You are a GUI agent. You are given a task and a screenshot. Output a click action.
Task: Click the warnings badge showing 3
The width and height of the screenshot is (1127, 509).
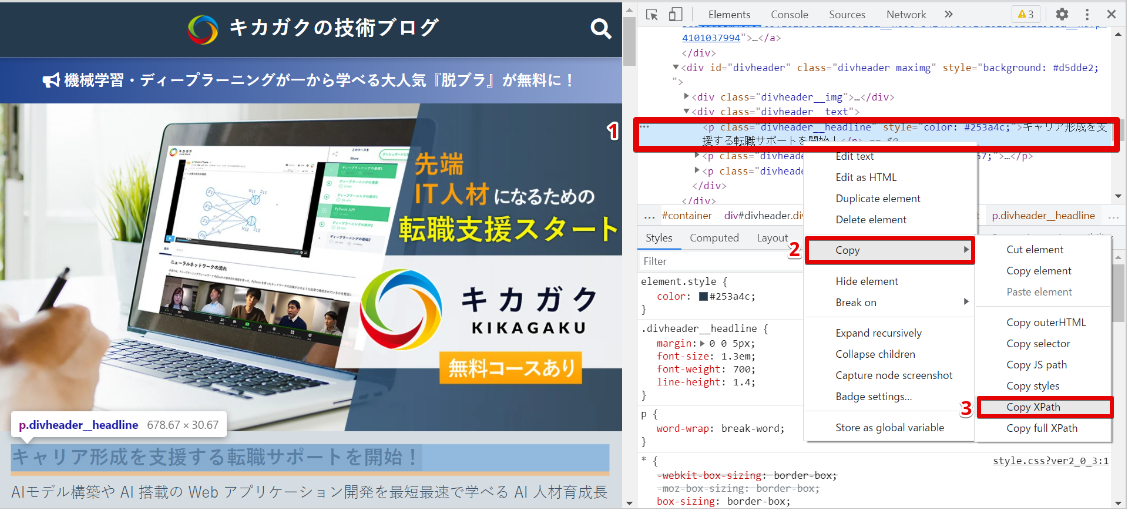point(1026,14)
